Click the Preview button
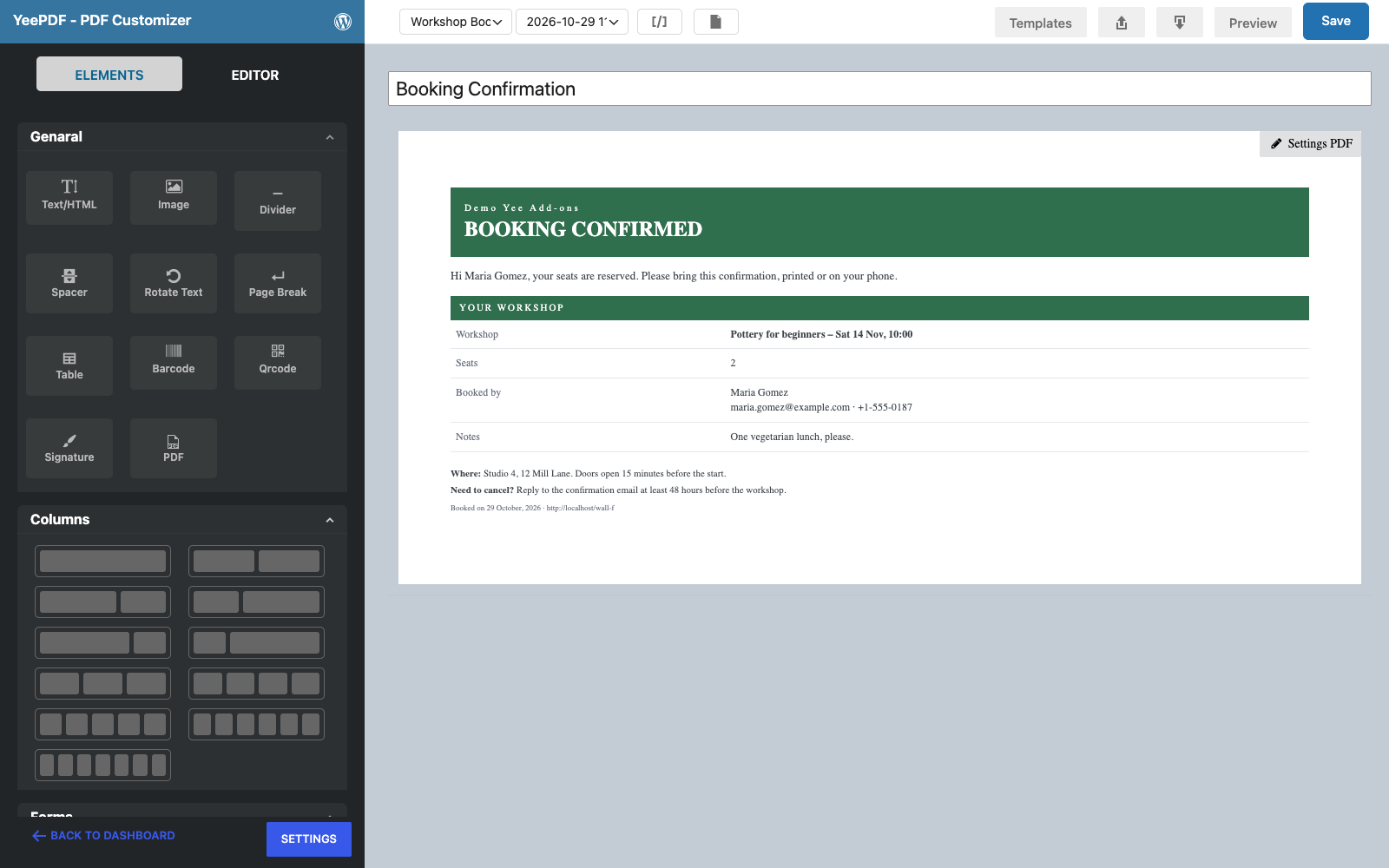1389x868 pixels. 1253,23
